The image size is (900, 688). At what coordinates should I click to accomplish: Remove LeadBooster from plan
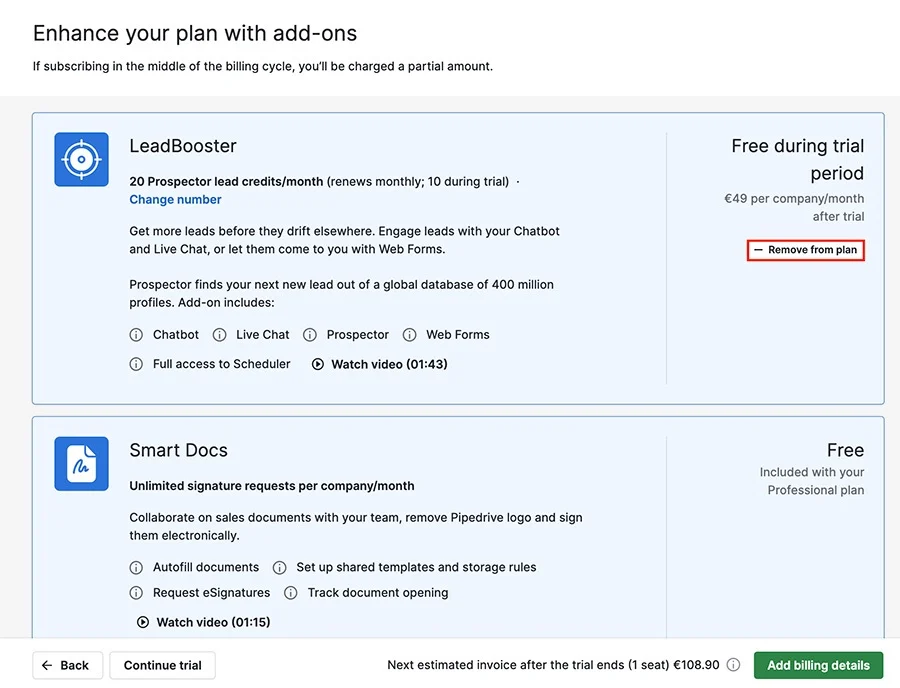[805, 250]
